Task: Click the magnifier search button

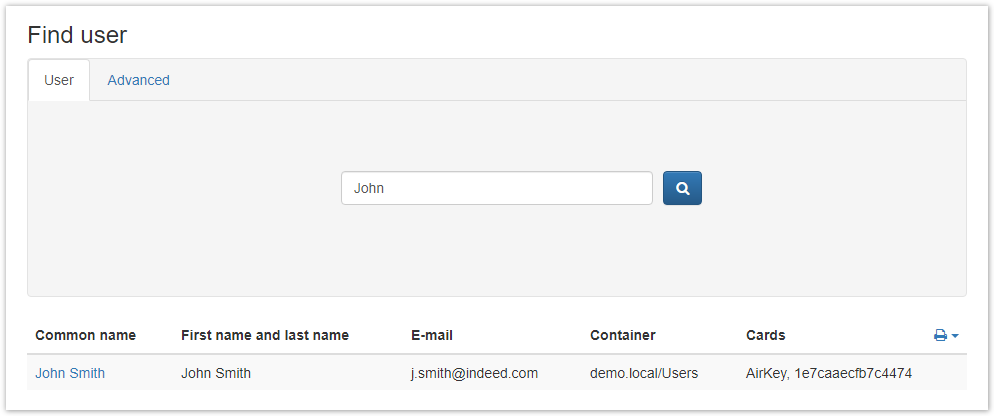Action: click(682, 188)
